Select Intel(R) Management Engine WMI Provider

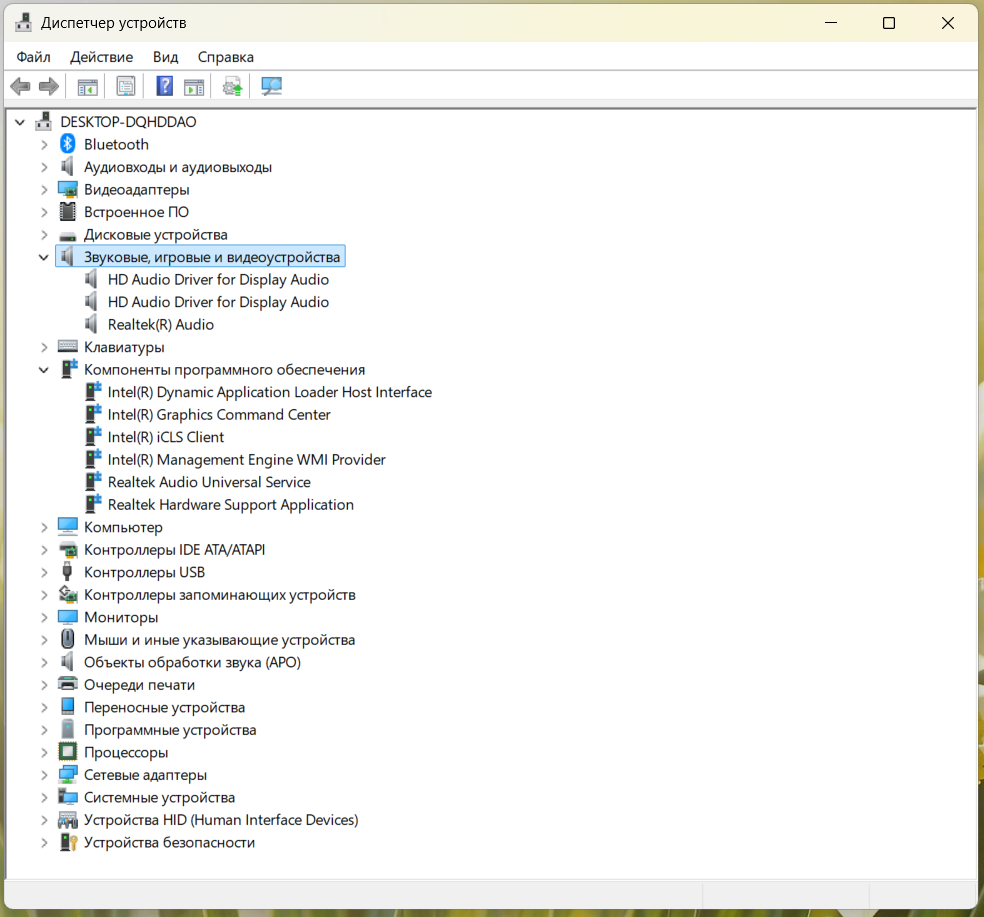pyautogui.click(x=247, y=459)
